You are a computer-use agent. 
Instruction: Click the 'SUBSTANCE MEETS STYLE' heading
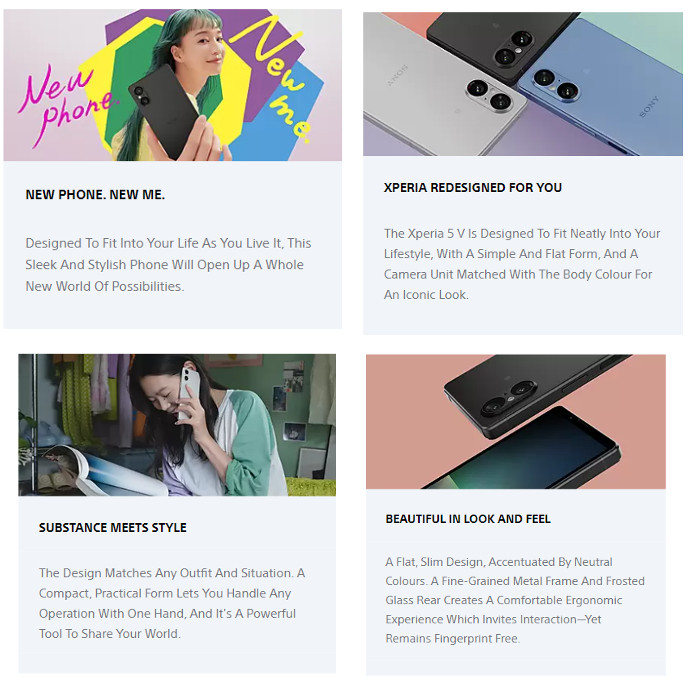[x=112, y=528]
